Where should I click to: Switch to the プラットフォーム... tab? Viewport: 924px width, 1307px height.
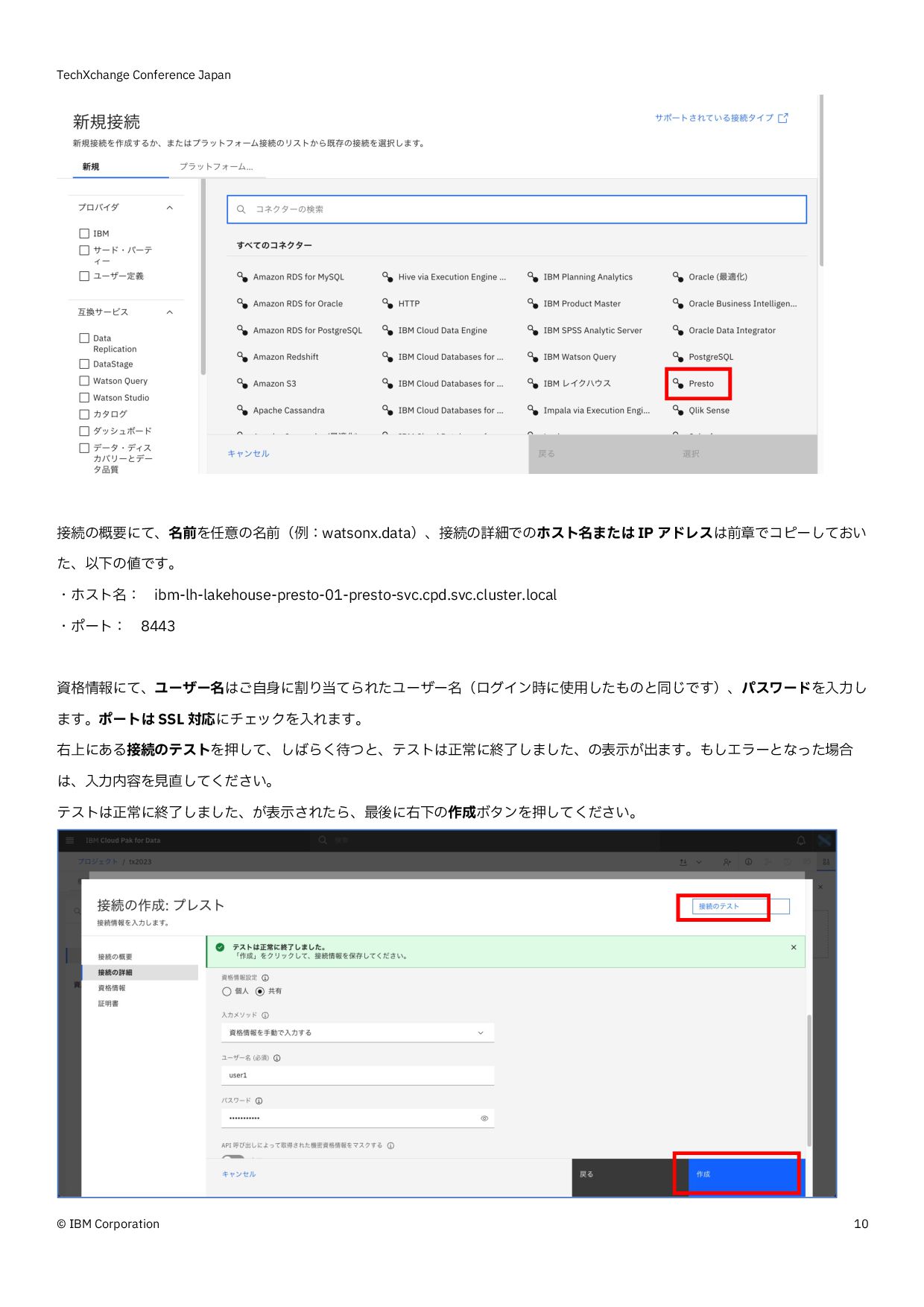[x=216, y=167]
